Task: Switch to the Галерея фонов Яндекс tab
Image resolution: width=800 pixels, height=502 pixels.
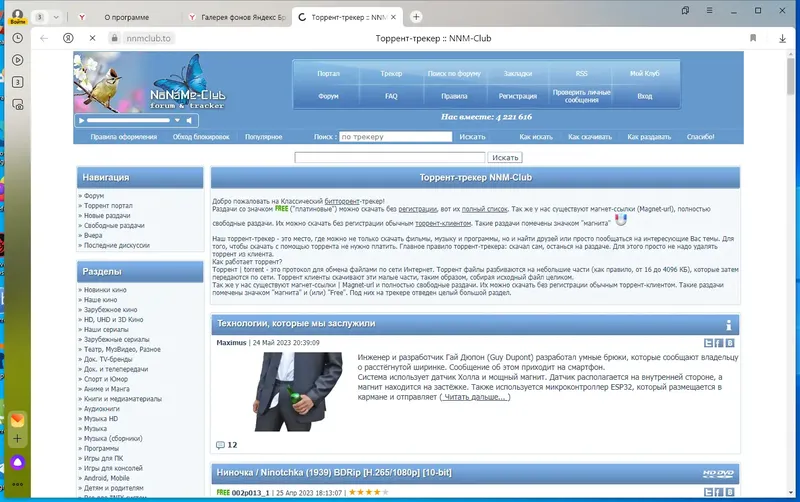Action: click(x=238, y=17)
